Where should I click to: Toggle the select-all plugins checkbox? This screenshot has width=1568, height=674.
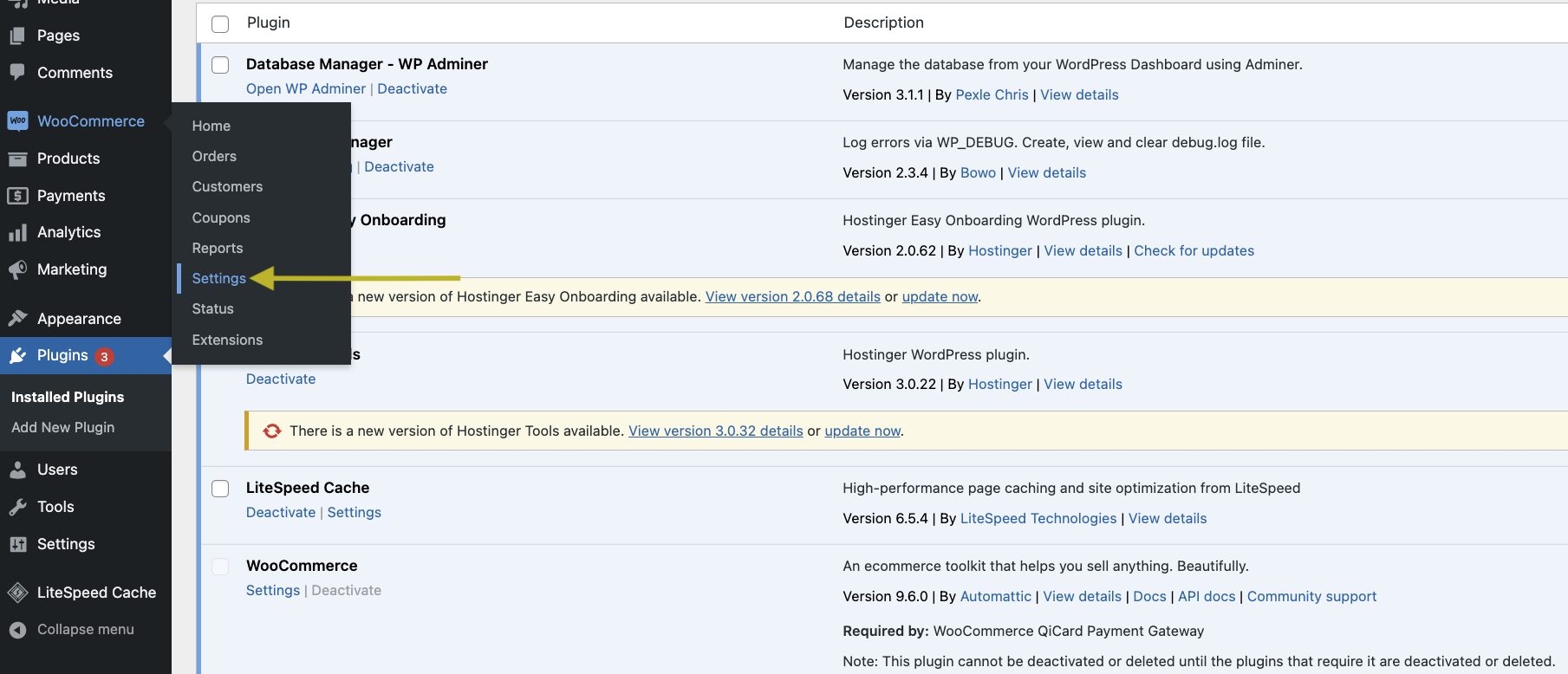[x=220, y=23]
